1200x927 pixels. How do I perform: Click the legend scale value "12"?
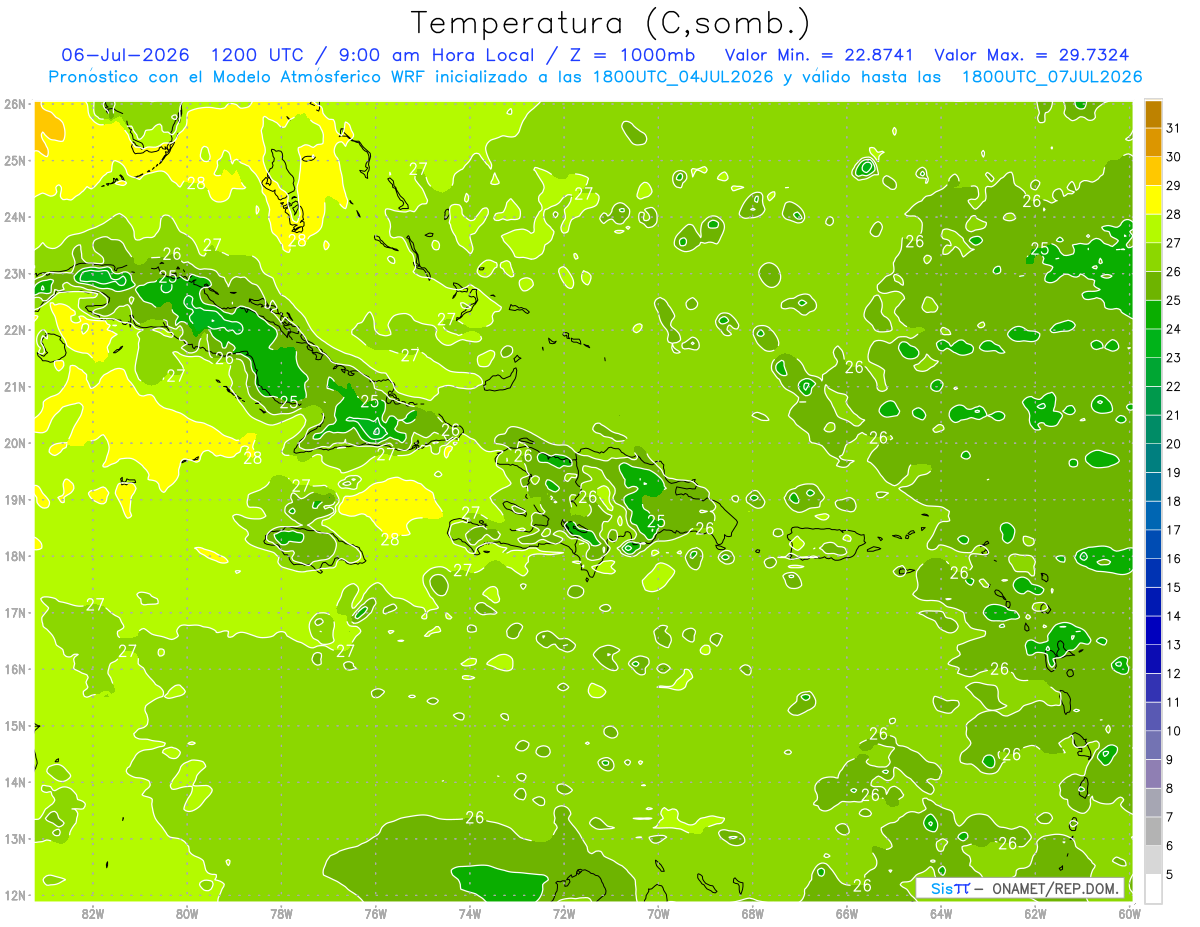coord(1174,674)
